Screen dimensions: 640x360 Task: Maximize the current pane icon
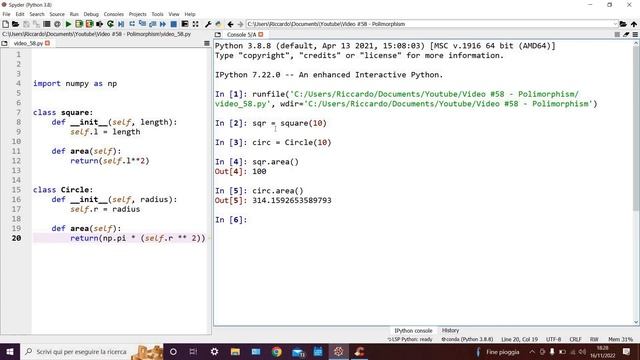185,24
